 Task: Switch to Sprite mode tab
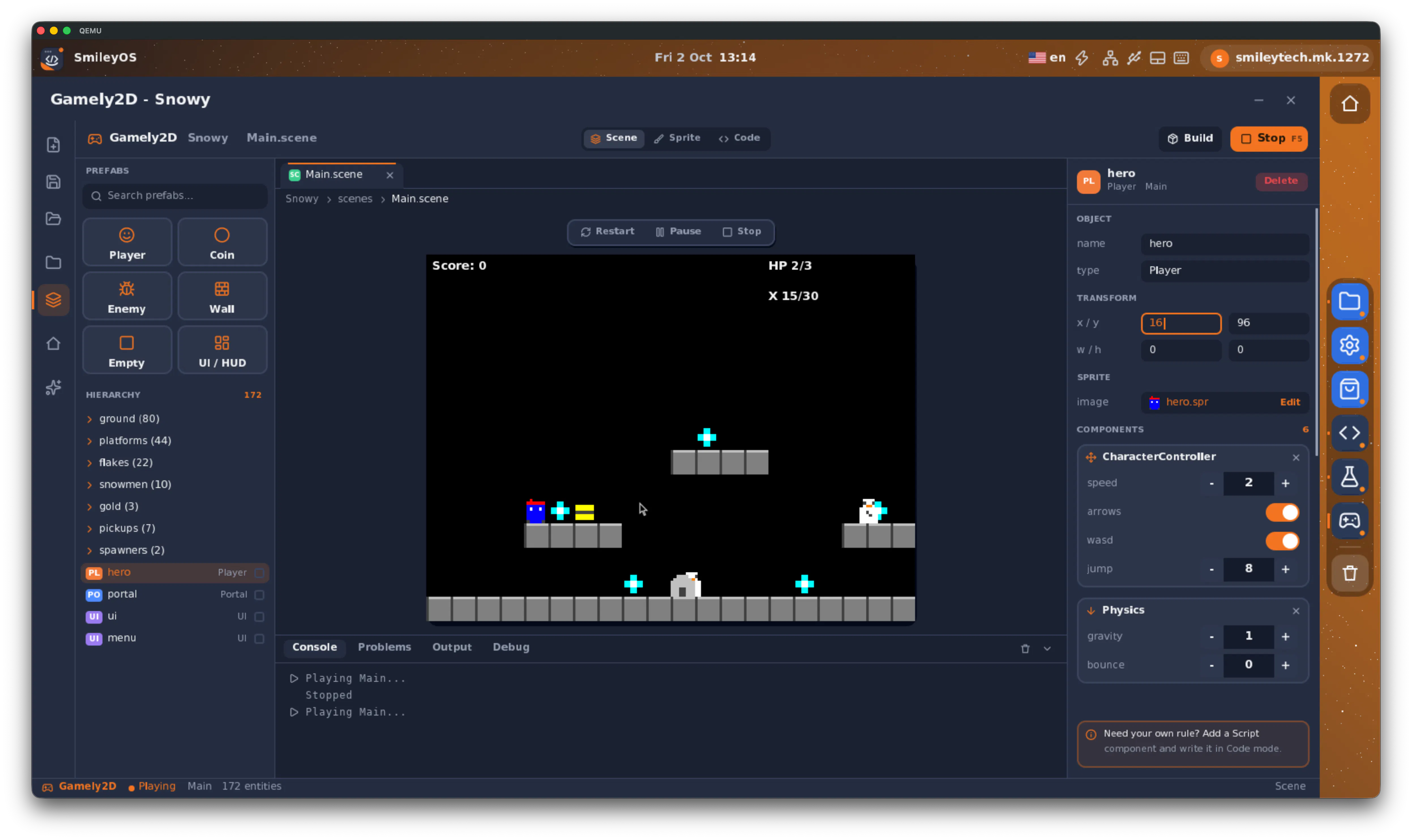pos(677,138)
